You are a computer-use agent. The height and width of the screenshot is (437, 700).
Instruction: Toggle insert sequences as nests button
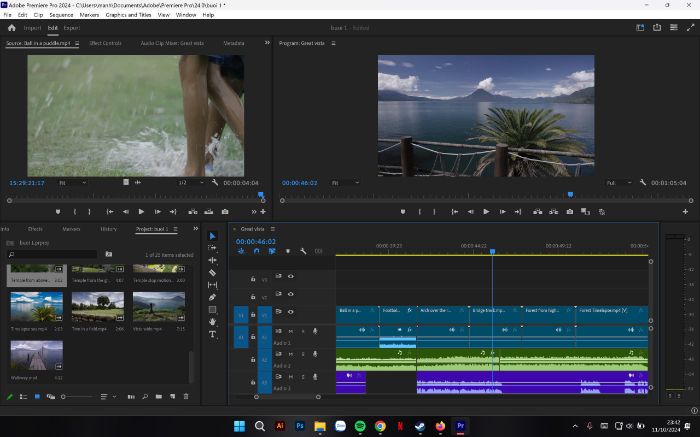point(241,251)
